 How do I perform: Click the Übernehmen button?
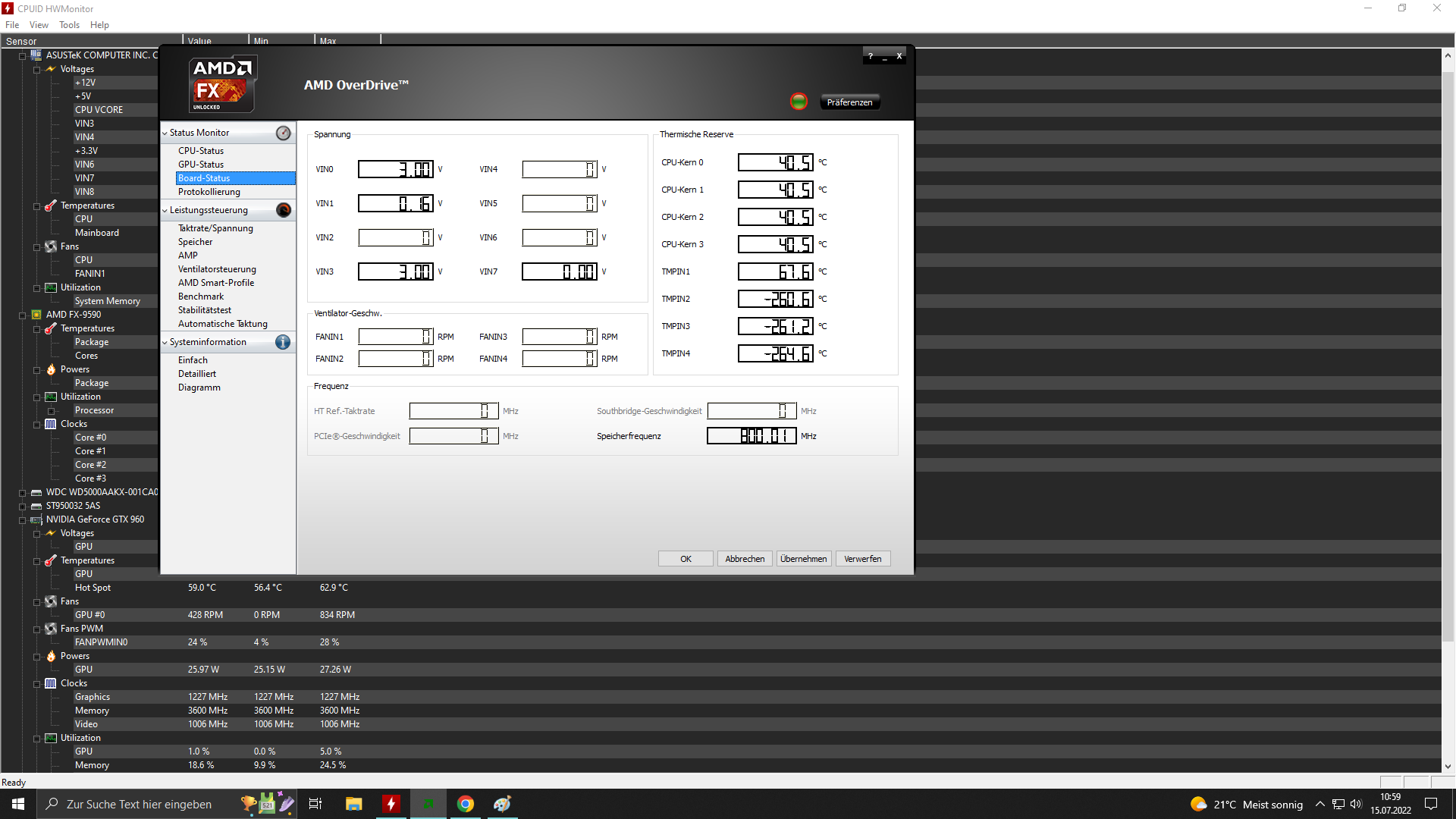point(803,559)
